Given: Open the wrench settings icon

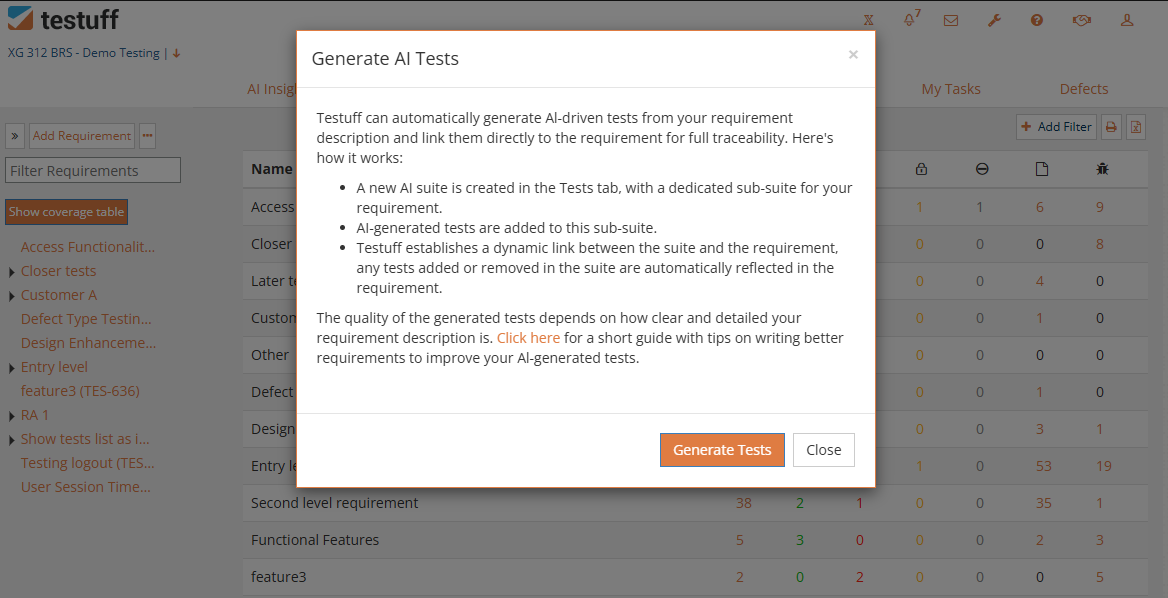Looking at the screenshot, I should pyautogui.click(x=994, y=21).
